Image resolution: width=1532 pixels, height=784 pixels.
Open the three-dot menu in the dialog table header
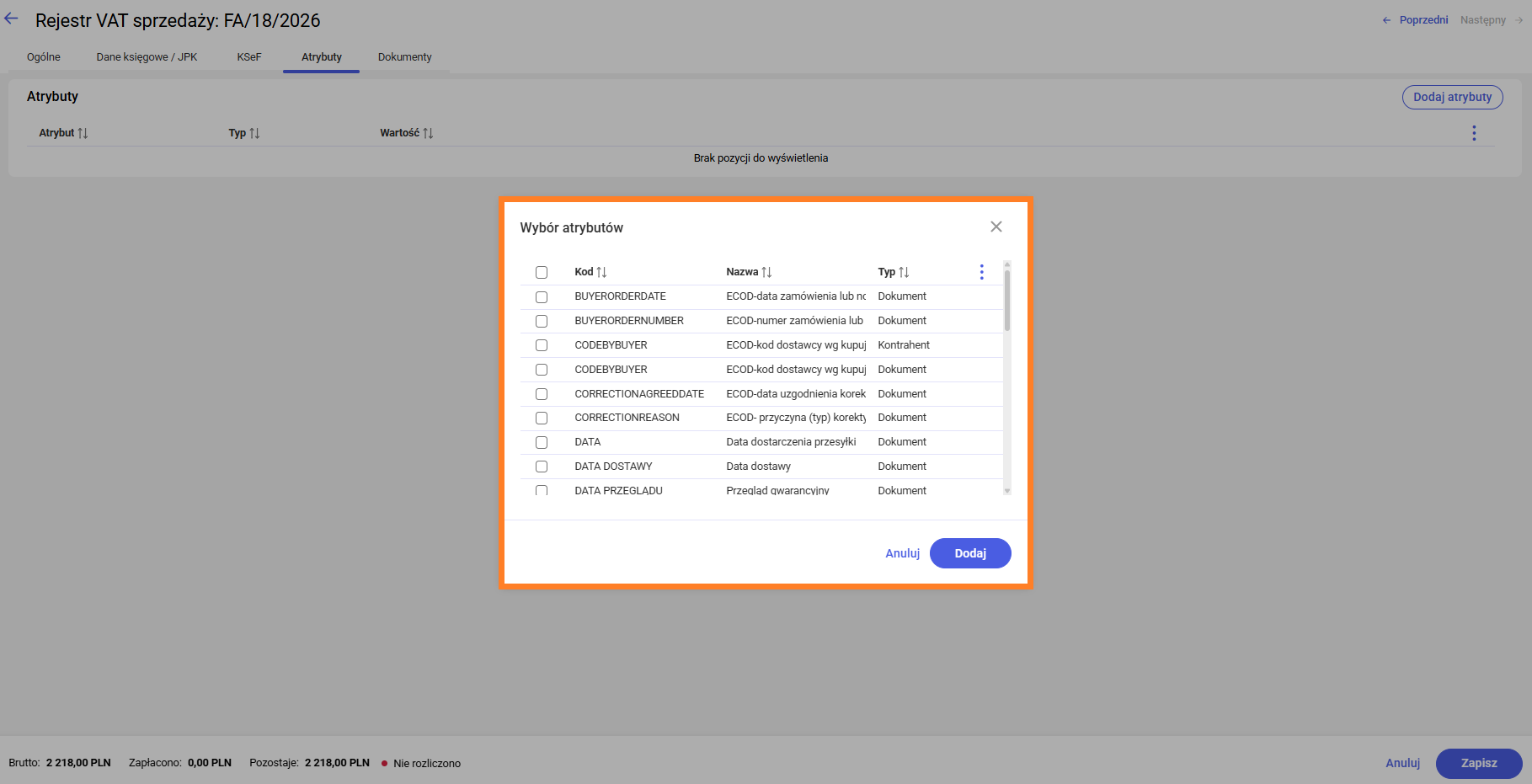coord(981,272)
